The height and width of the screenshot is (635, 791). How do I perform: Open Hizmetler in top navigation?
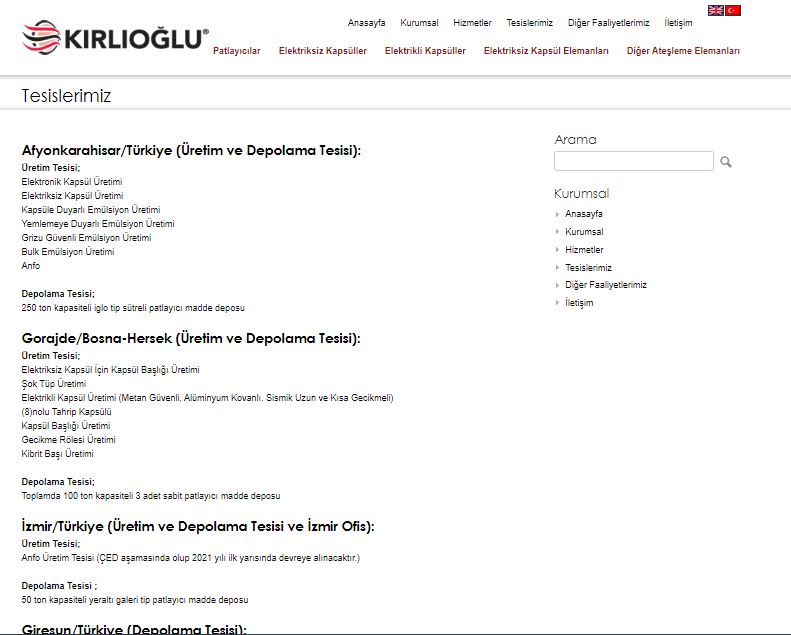pos(472,23)
